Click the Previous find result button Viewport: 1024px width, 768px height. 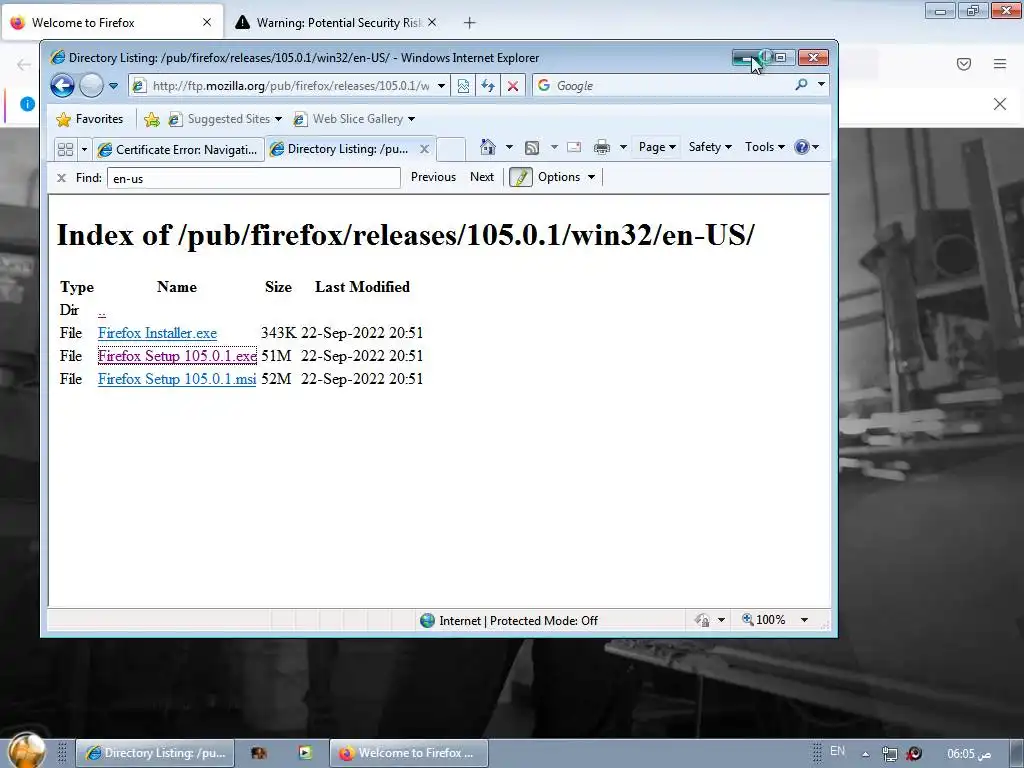[x=433, y=177]
